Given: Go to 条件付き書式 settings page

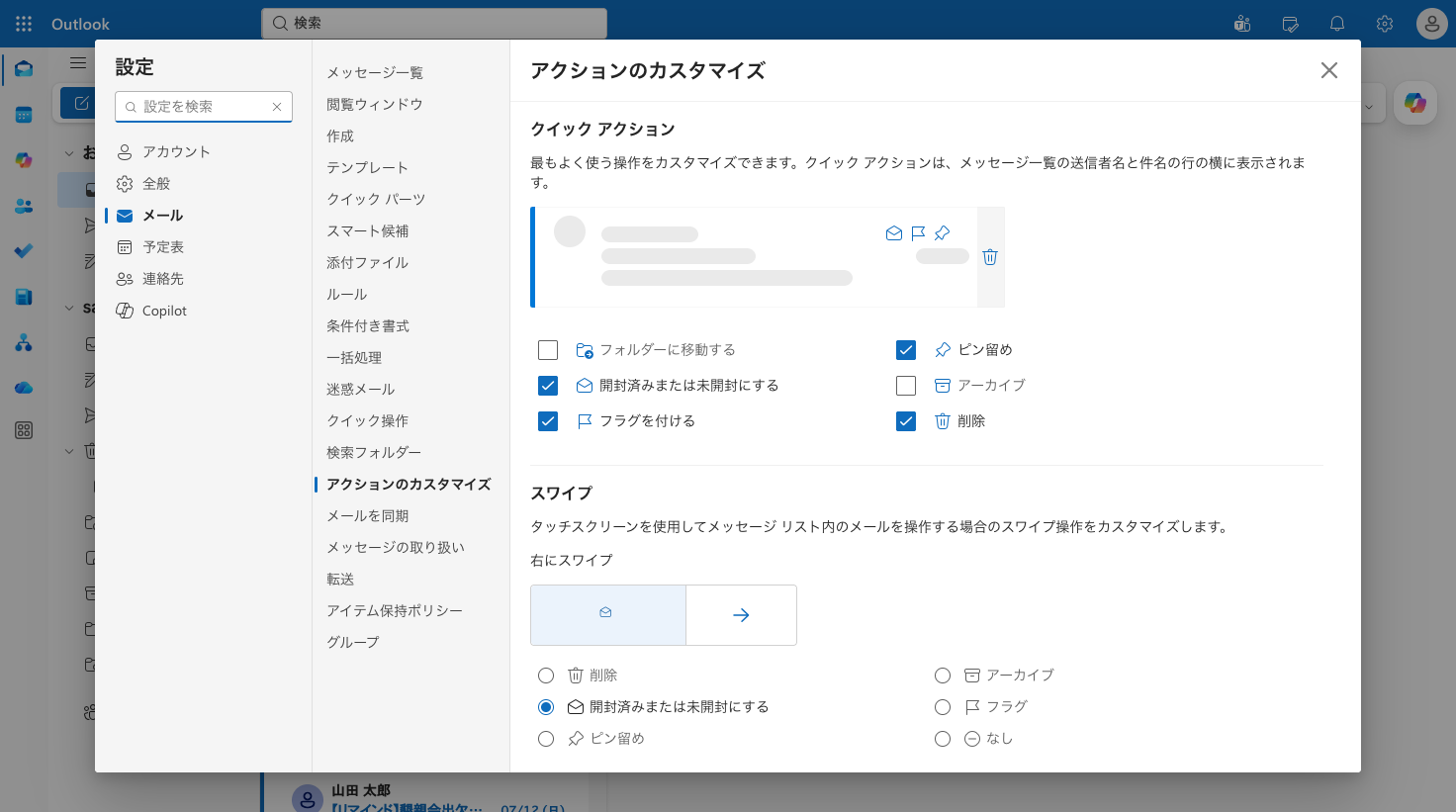Looking at the screenshot, I should 368,326.
